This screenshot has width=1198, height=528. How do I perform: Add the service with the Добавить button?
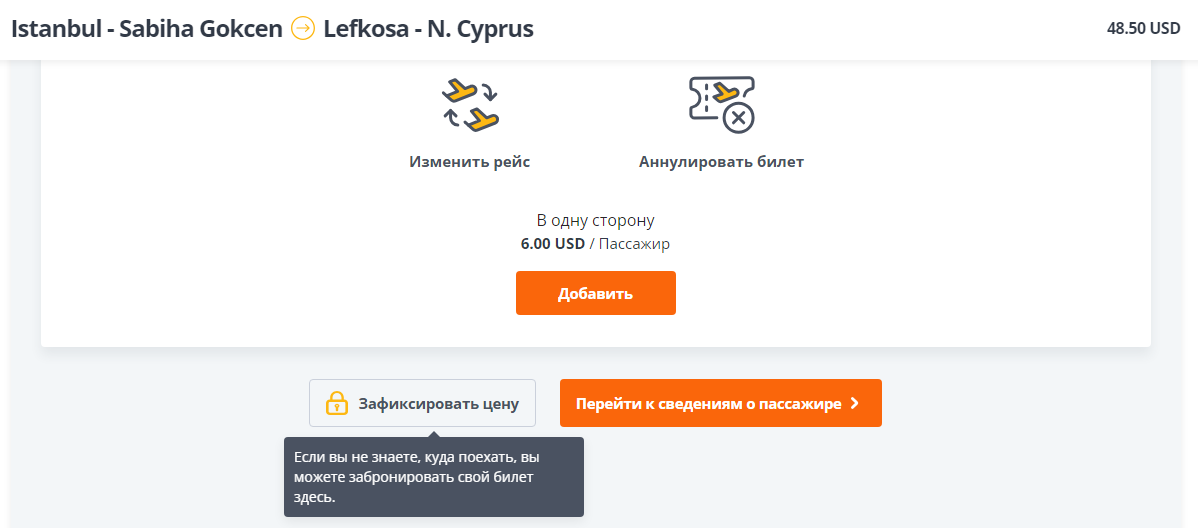595,293
